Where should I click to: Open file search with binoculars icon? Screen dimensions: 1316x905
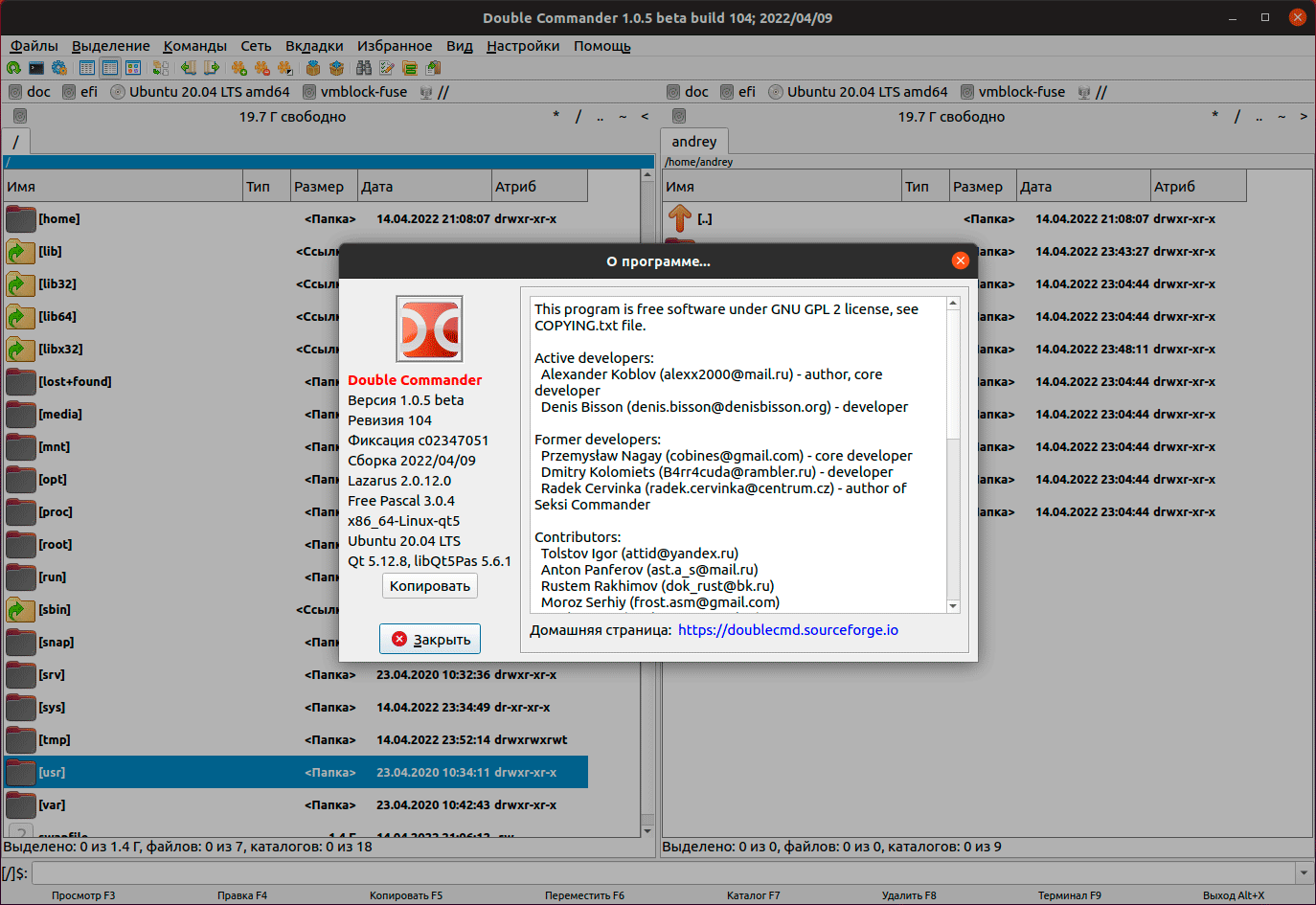[364, 68]
